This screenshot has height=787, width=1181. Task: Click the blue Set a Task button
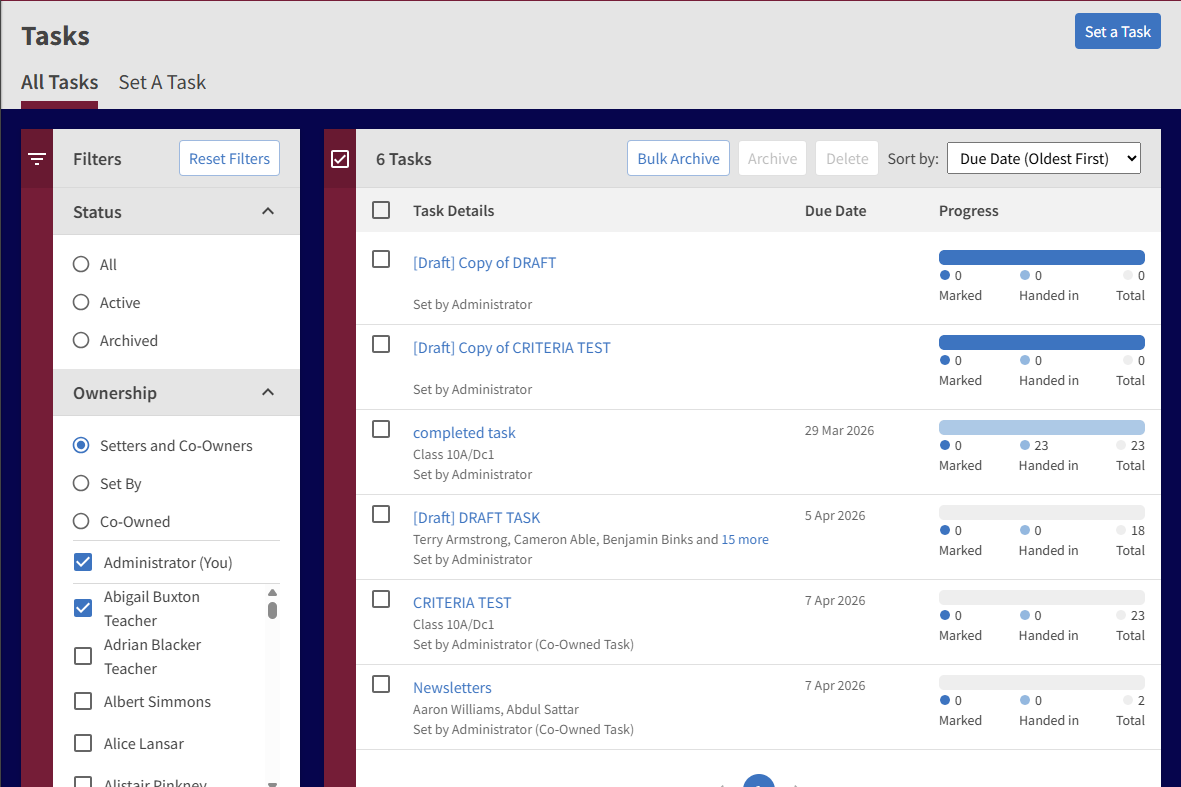(1118, 32)
